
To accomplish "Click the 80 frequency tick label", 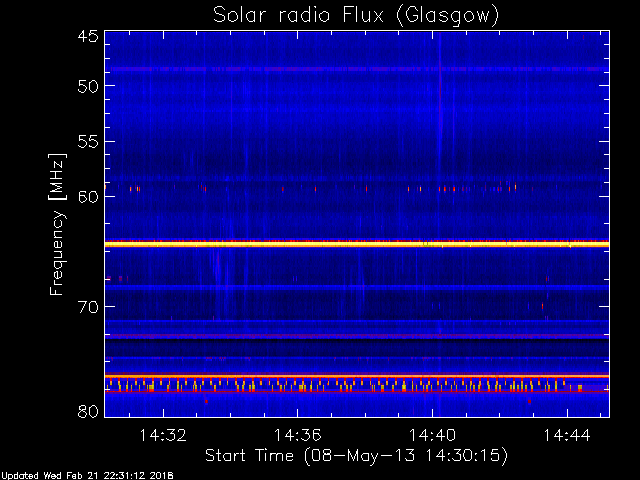I will 88,411.
